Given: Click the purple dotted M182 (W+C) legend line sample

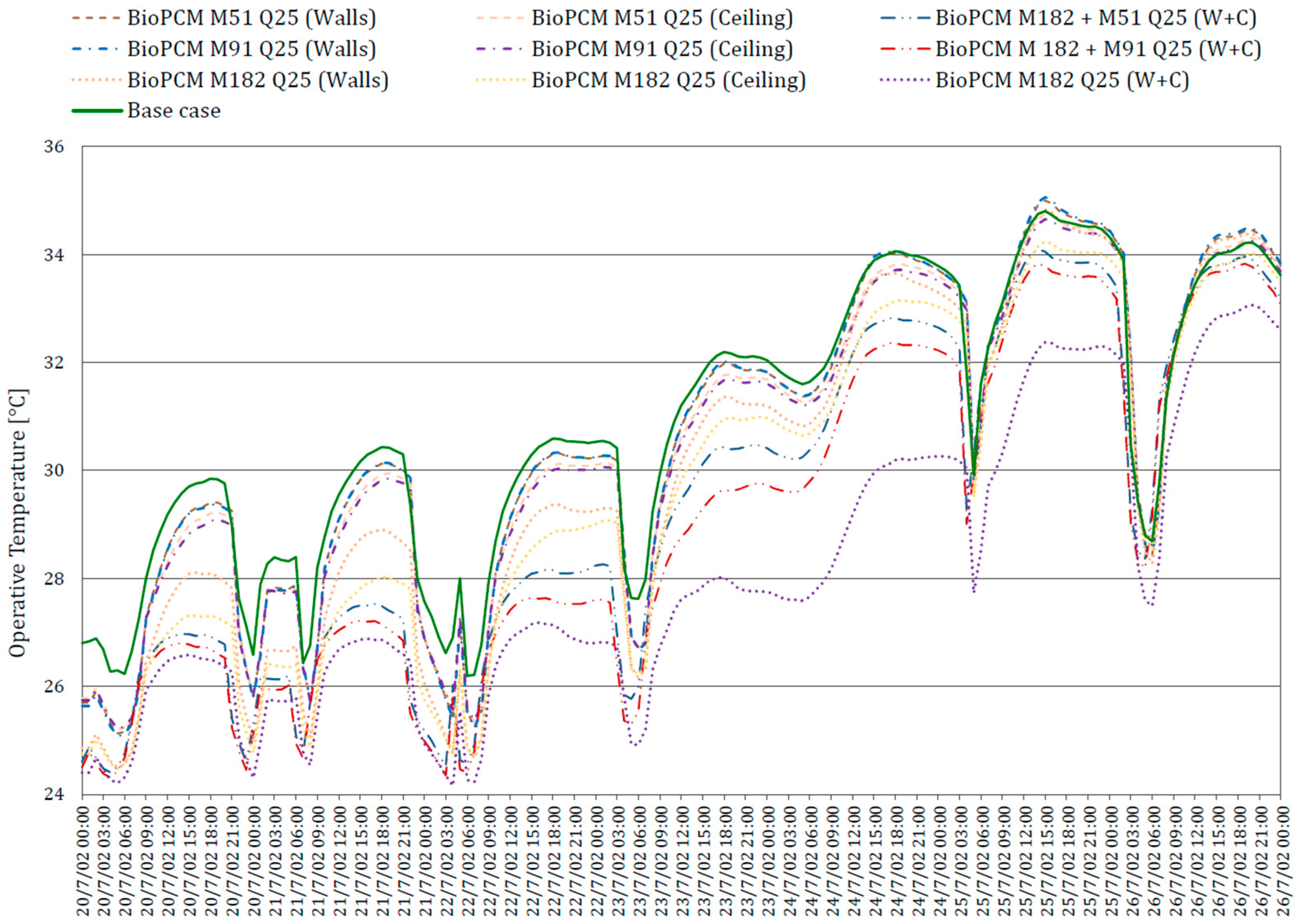Looking at the screenshot, I should tap(905, 80).
